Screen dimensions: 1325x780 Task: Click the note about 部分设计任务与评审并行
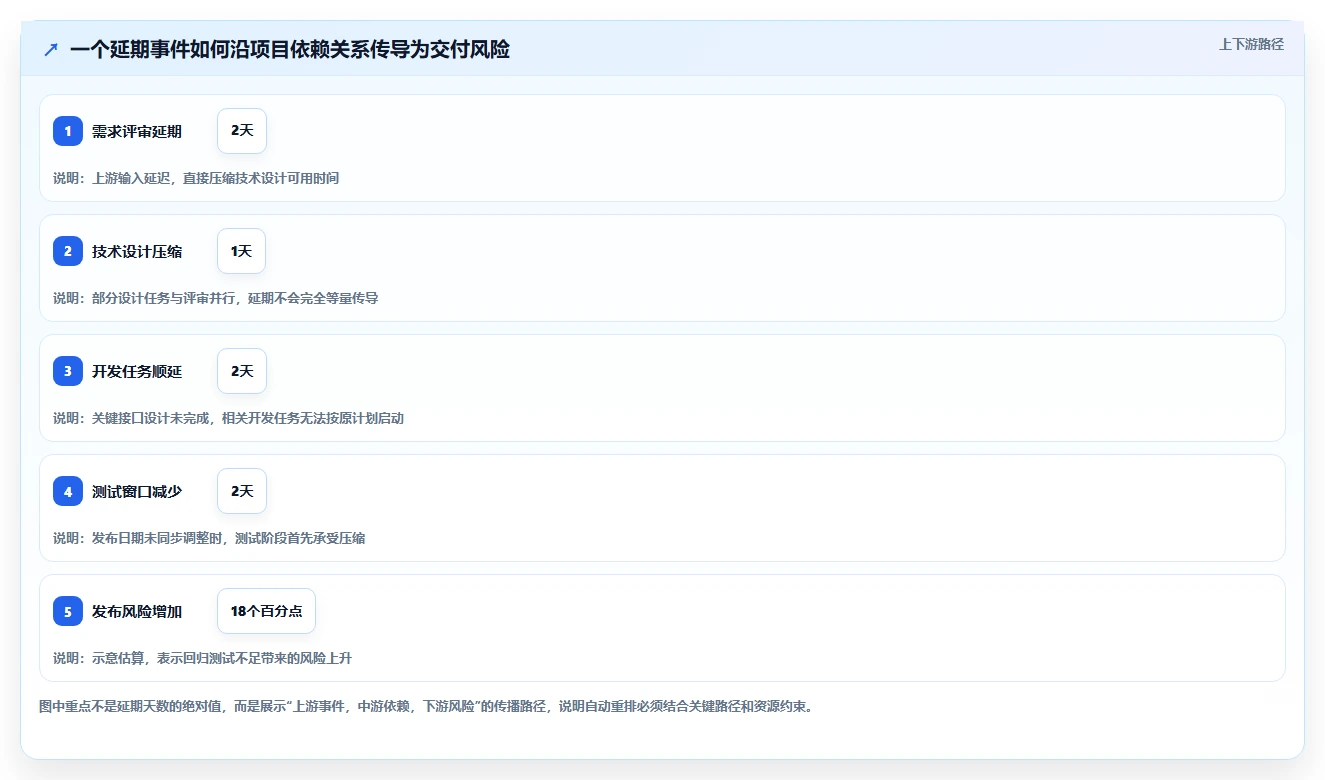(x=216, y=298)
